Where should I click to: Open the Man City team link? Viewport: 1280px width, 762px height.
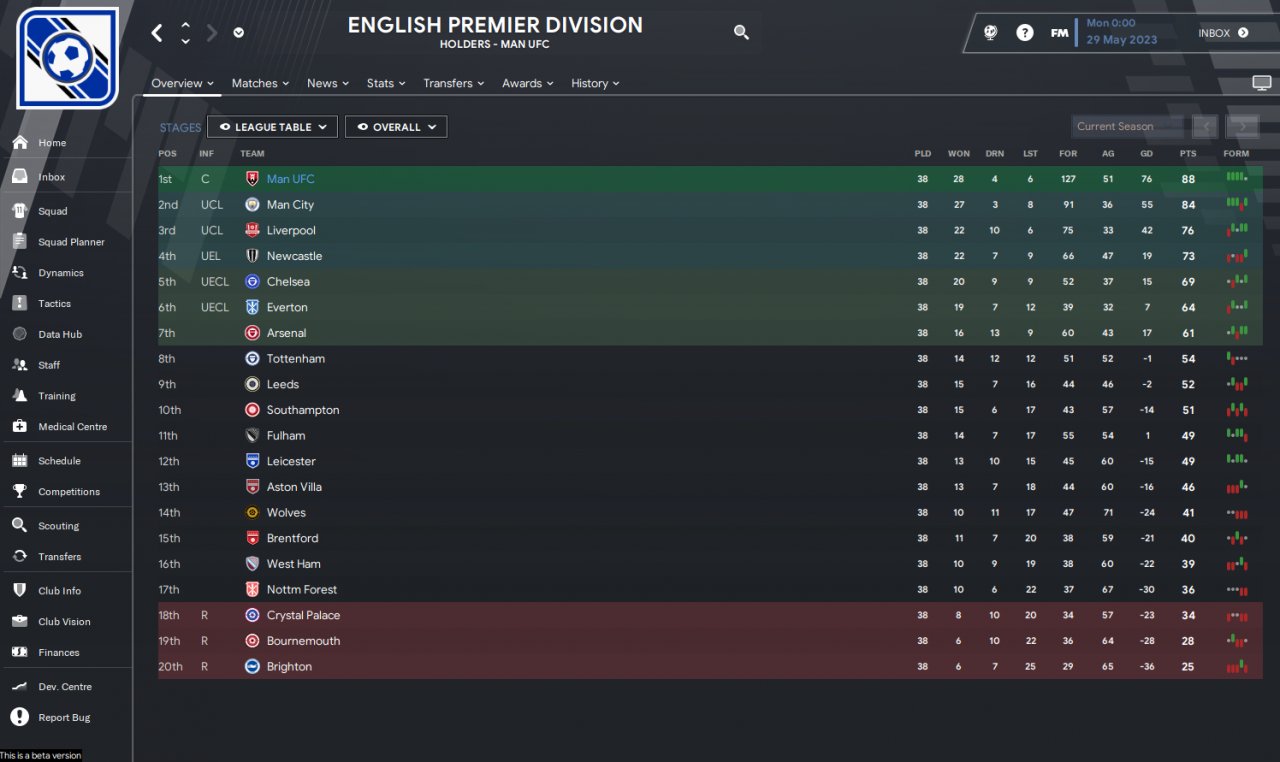(x=290, y=205)
